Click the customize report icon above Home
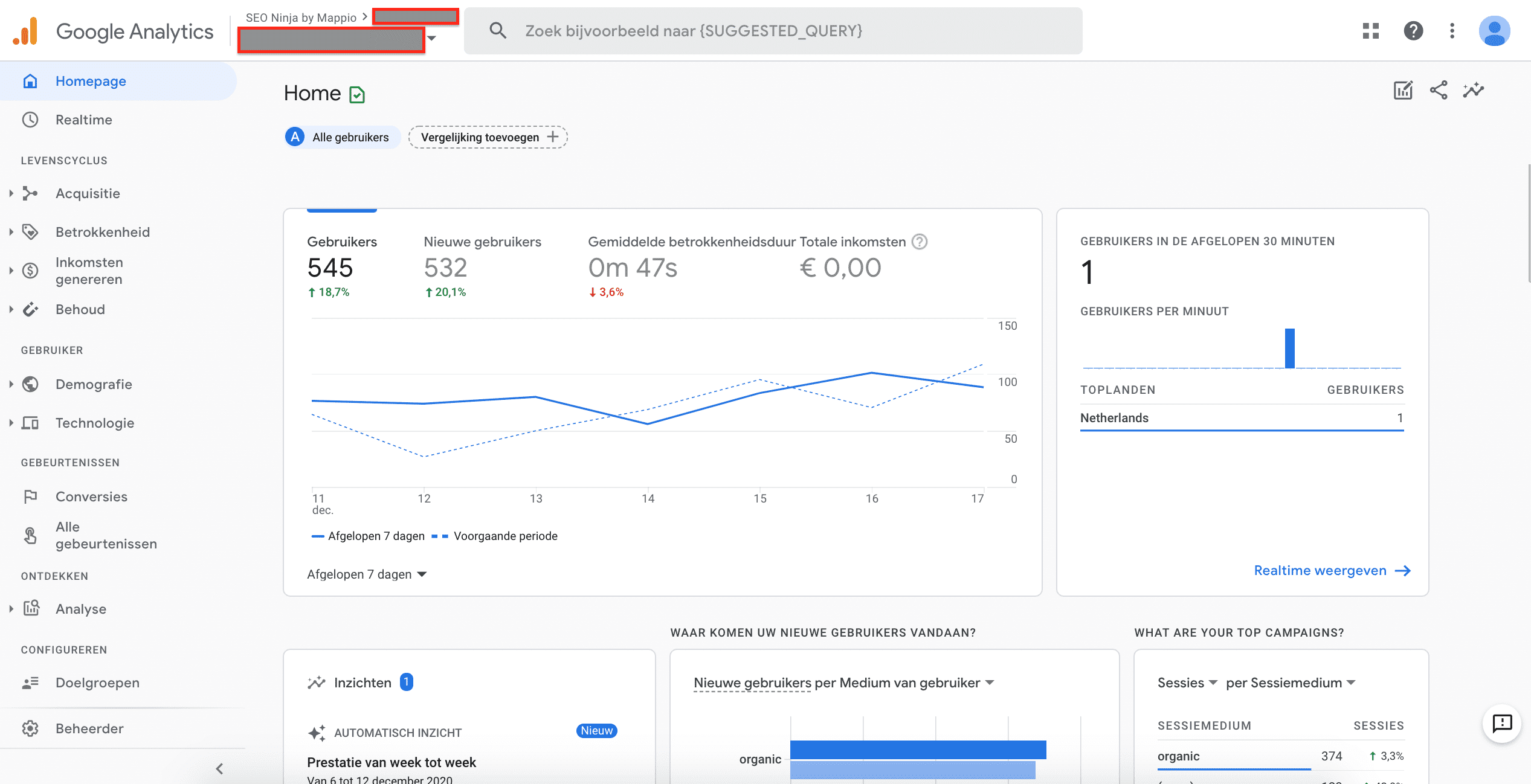 [1403, 89]
